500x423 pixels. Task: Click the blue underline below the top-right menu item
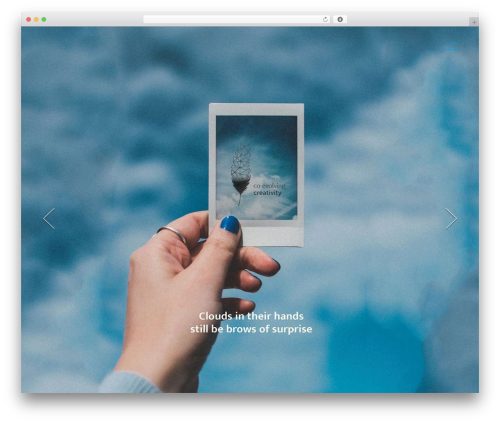tap(452, 49)
